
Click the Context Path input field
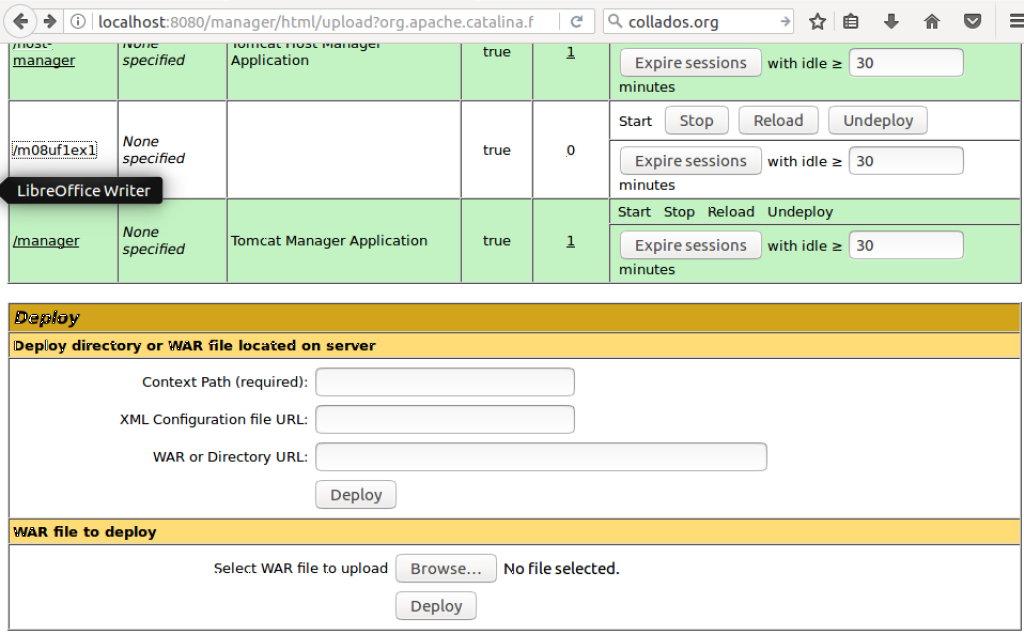click(445, 382)
